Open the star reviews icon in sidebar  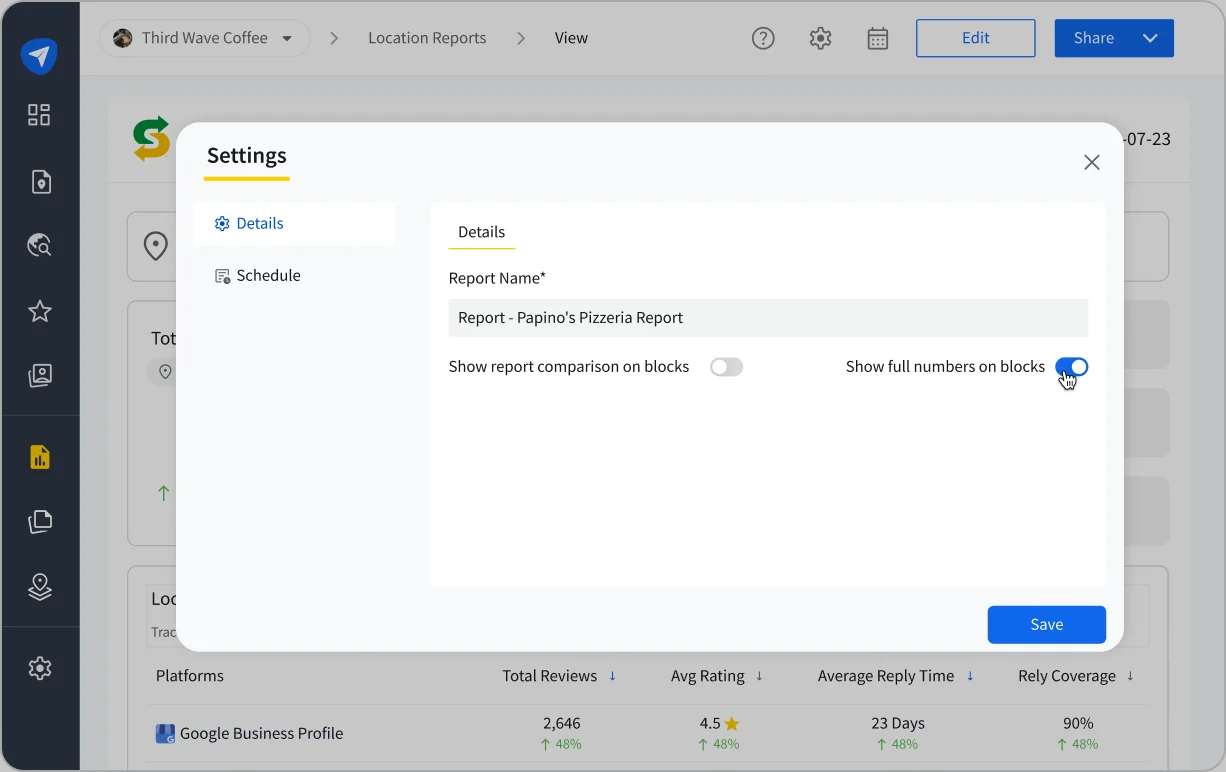click(40, 311)
